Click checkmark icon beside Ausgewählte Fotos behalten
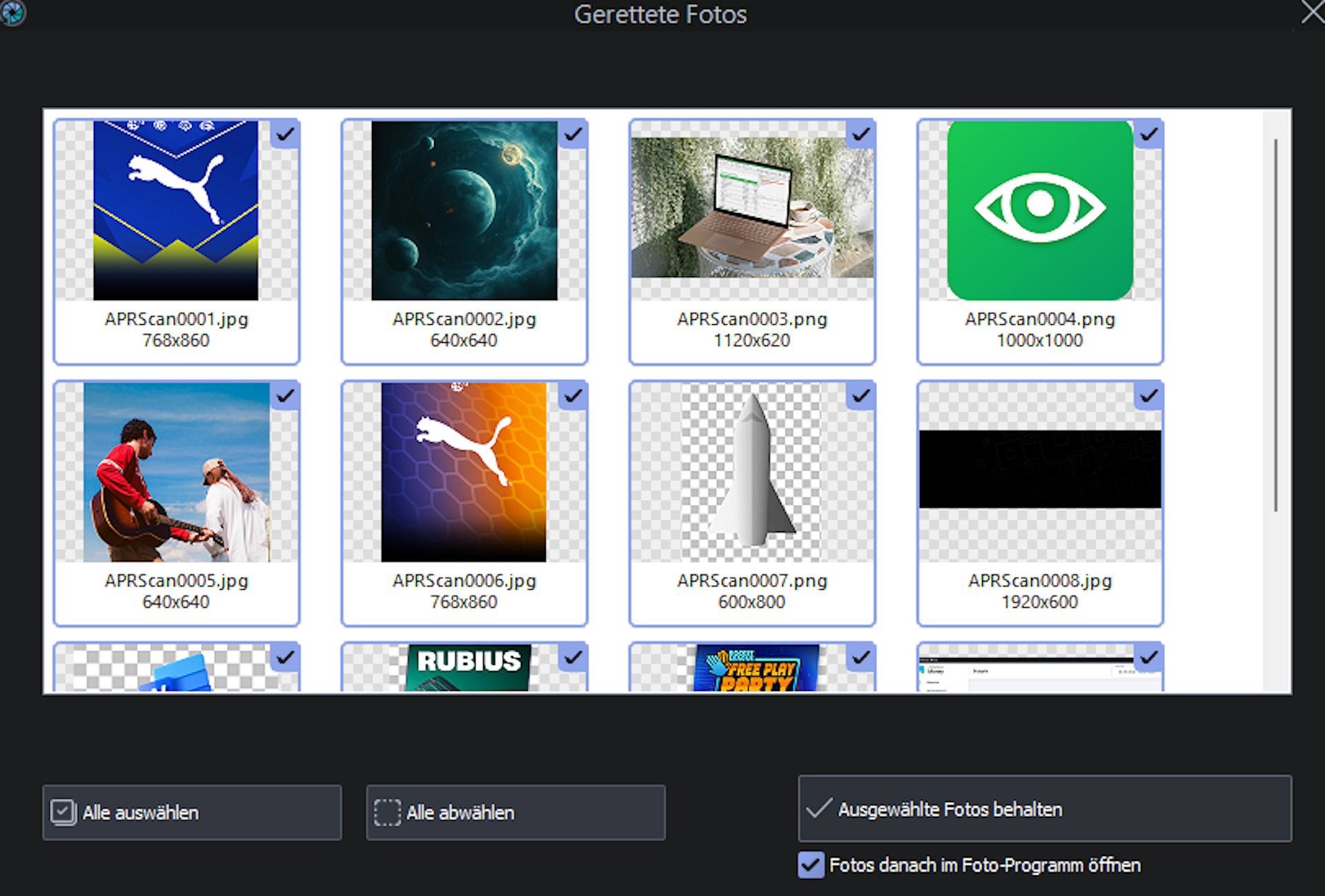Screen dimensions: 1325x896 coord(818,808)
